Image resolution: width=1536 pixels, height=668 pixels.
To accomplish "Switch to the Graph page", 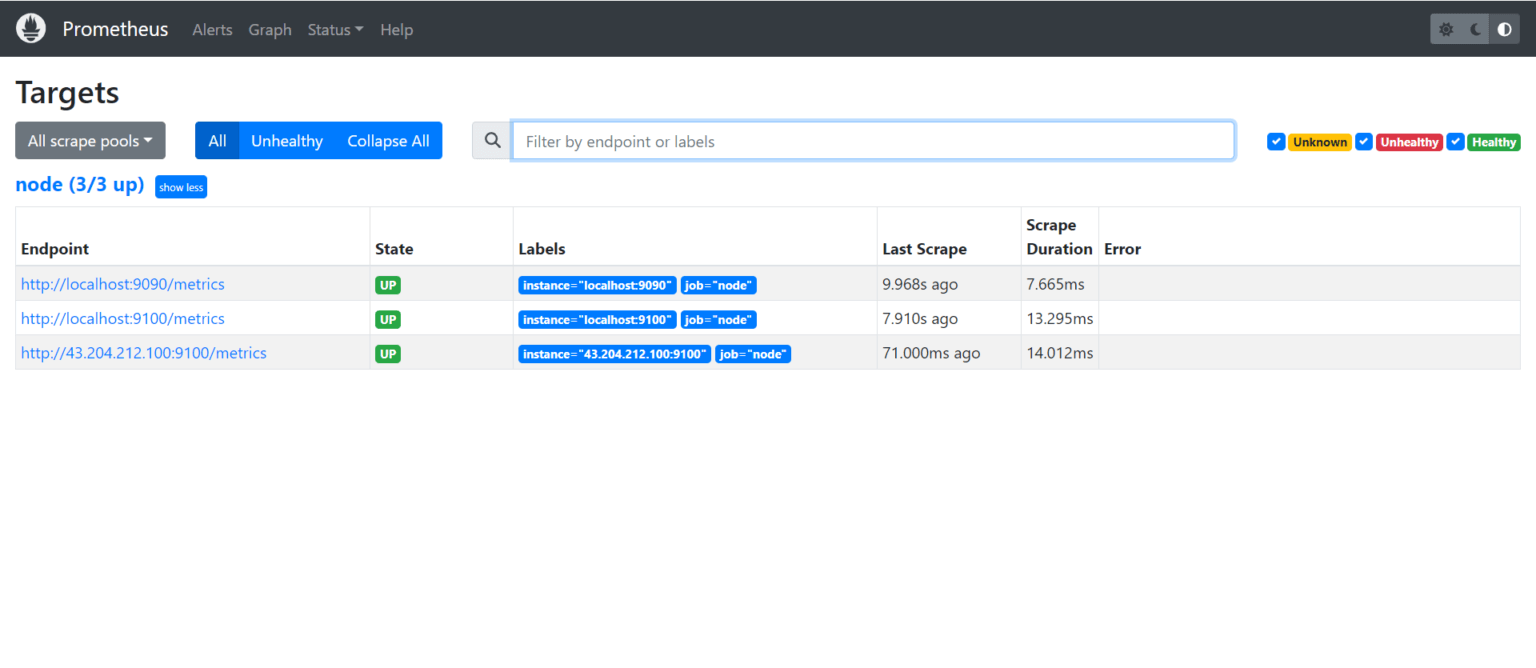I will (270, 29).
